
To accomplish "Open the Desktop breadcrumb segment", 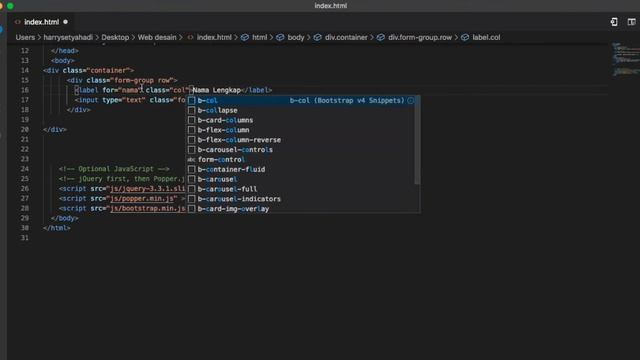I will click(115, 37).
